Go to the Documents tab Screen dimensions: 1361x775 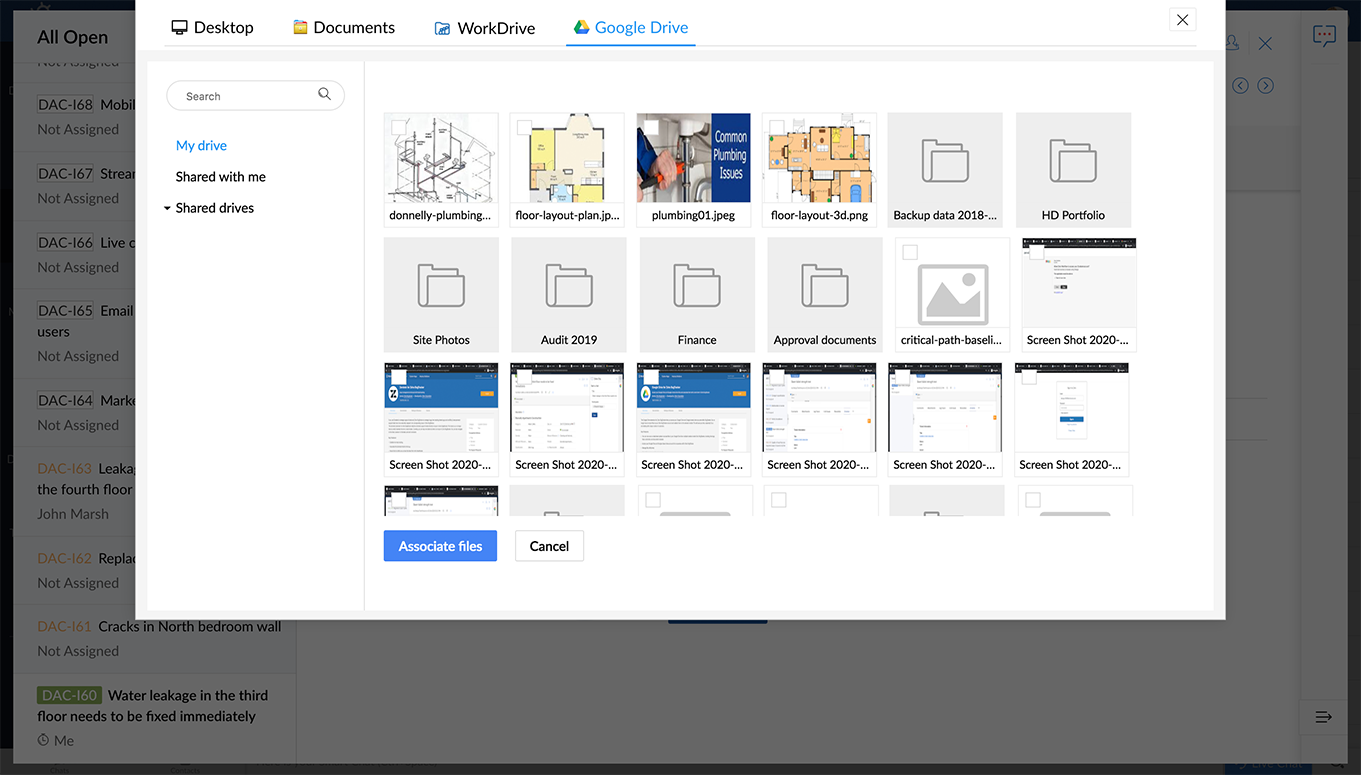coord(343,28)
